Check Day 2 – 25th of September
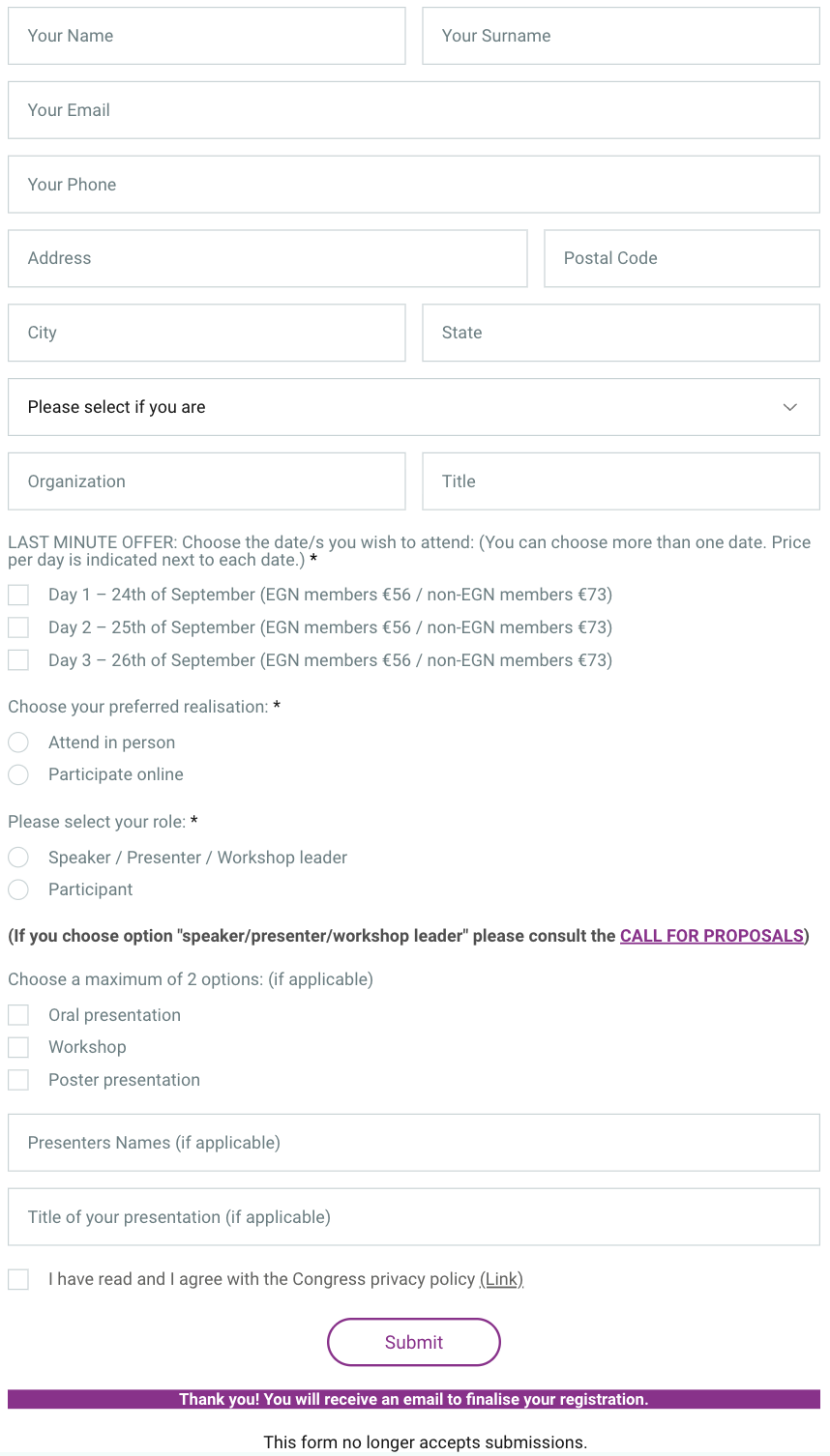This screenshot has width=830, height=1456. point(18,627)
